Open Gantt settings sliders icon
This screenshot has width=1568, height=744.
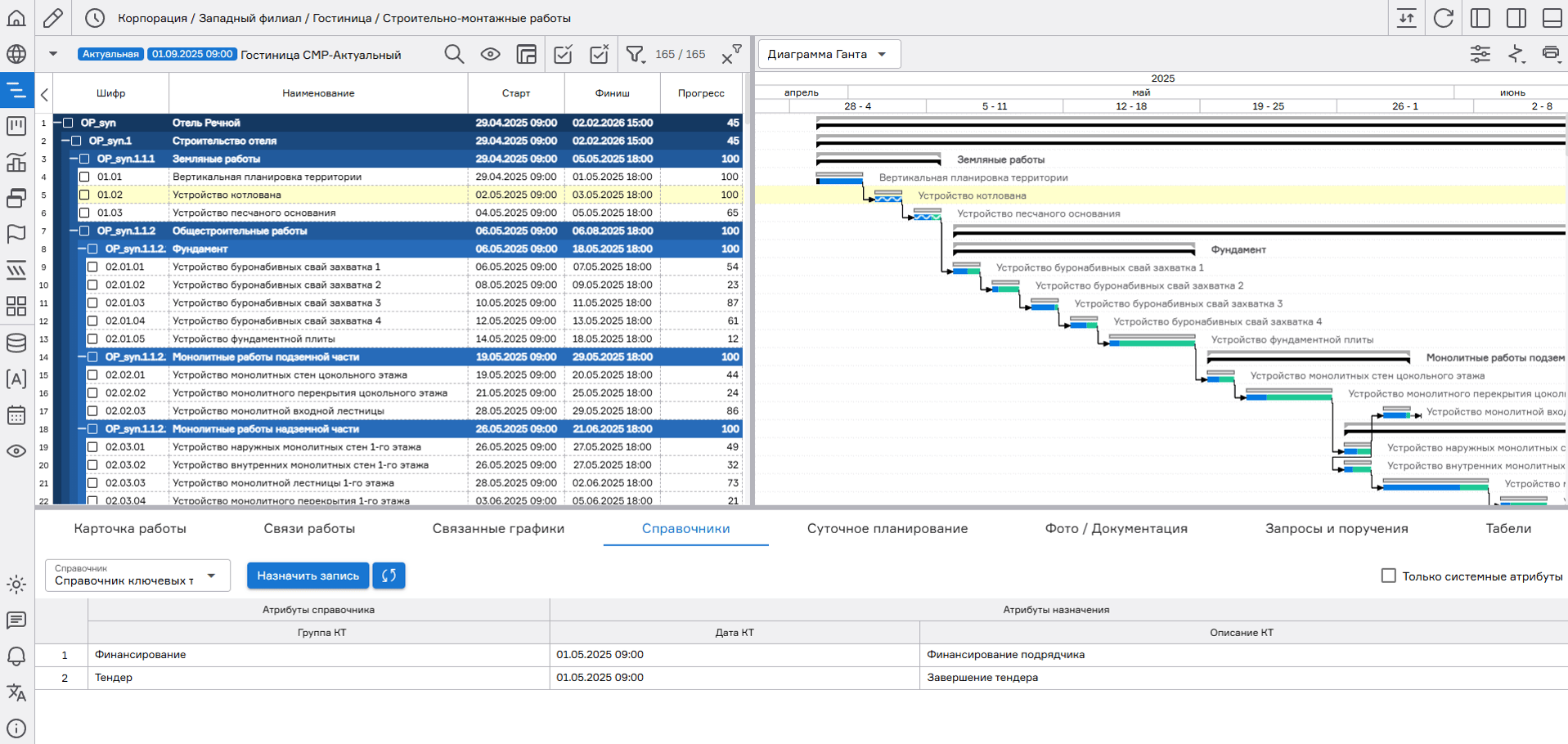pyautogui.click(x=1480, y=54)
